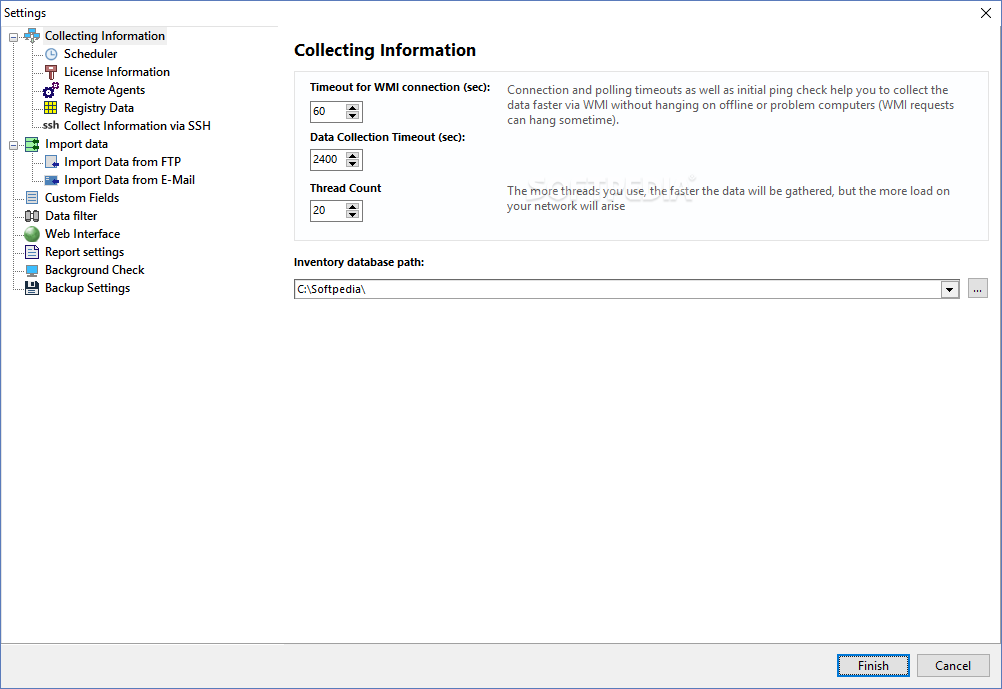Select Remote Agents in the tree
This screenshot has height=689, width=1002.
point(104,90)
